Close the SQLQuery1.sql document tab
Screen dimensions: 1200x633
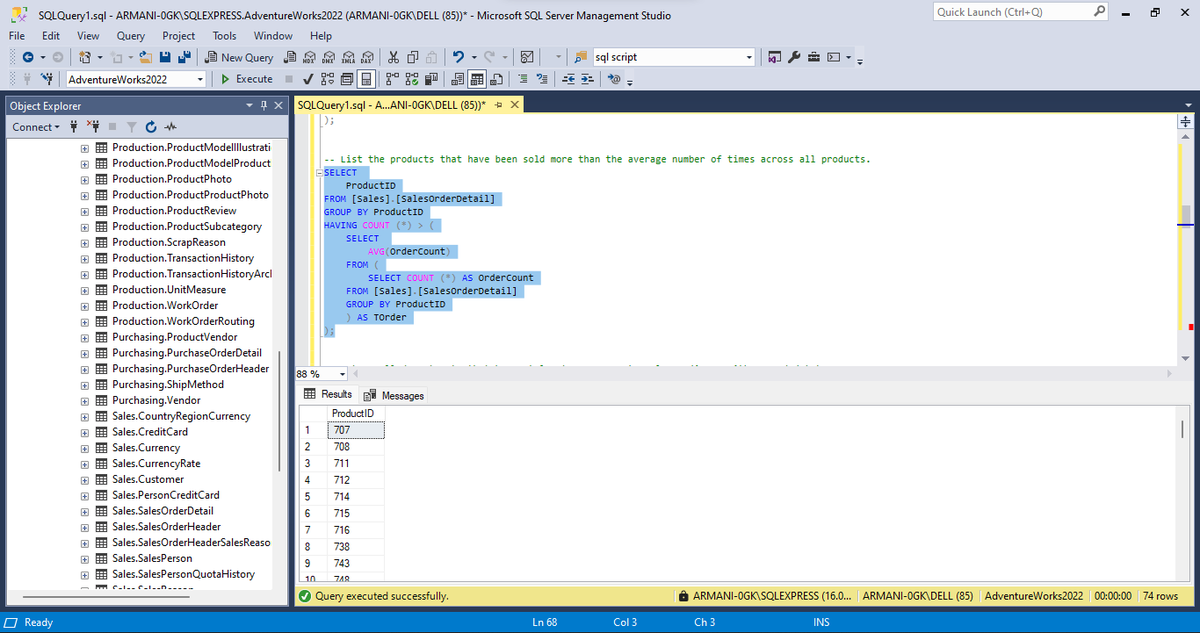(514, 106)
